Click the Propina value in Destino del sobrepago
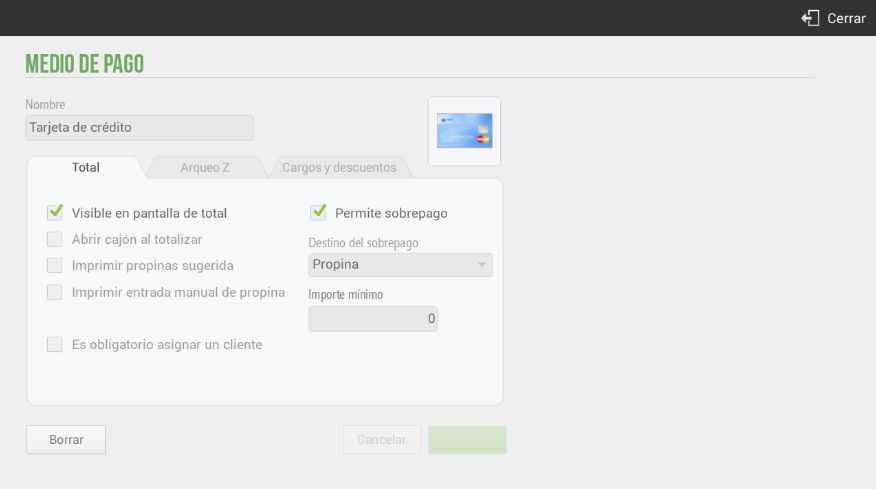Viewport: 876px width, 489px height. click(x=336, y=264)
